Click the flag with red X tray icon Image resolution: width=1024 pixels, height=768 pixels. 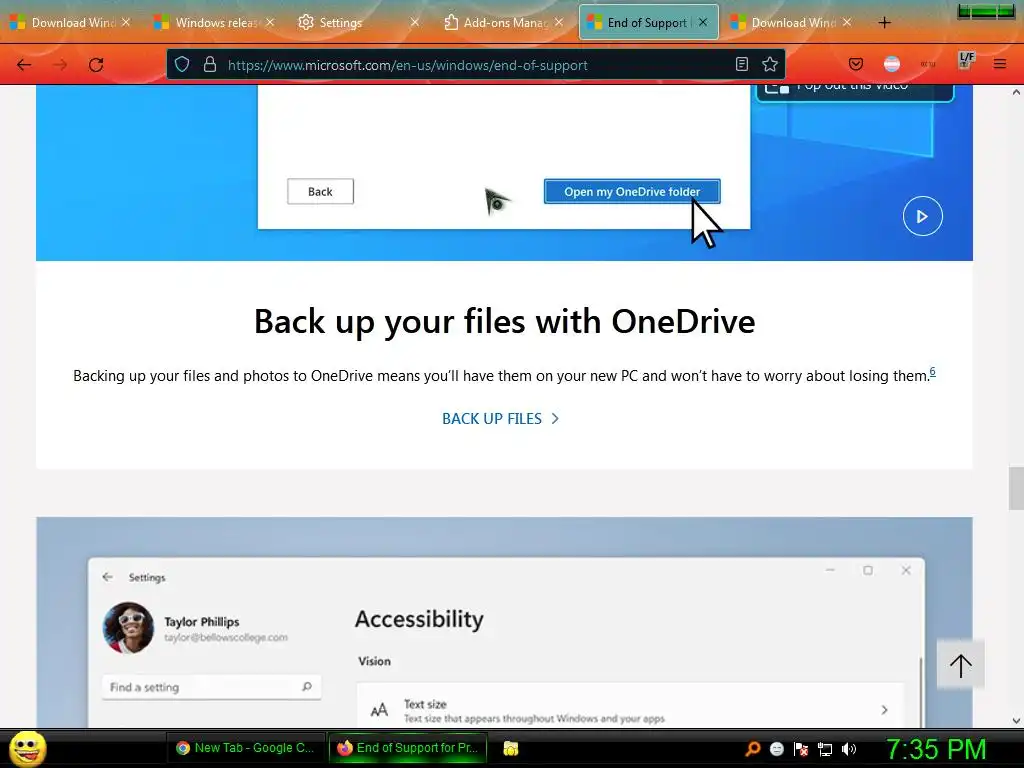tap(801, 749)
